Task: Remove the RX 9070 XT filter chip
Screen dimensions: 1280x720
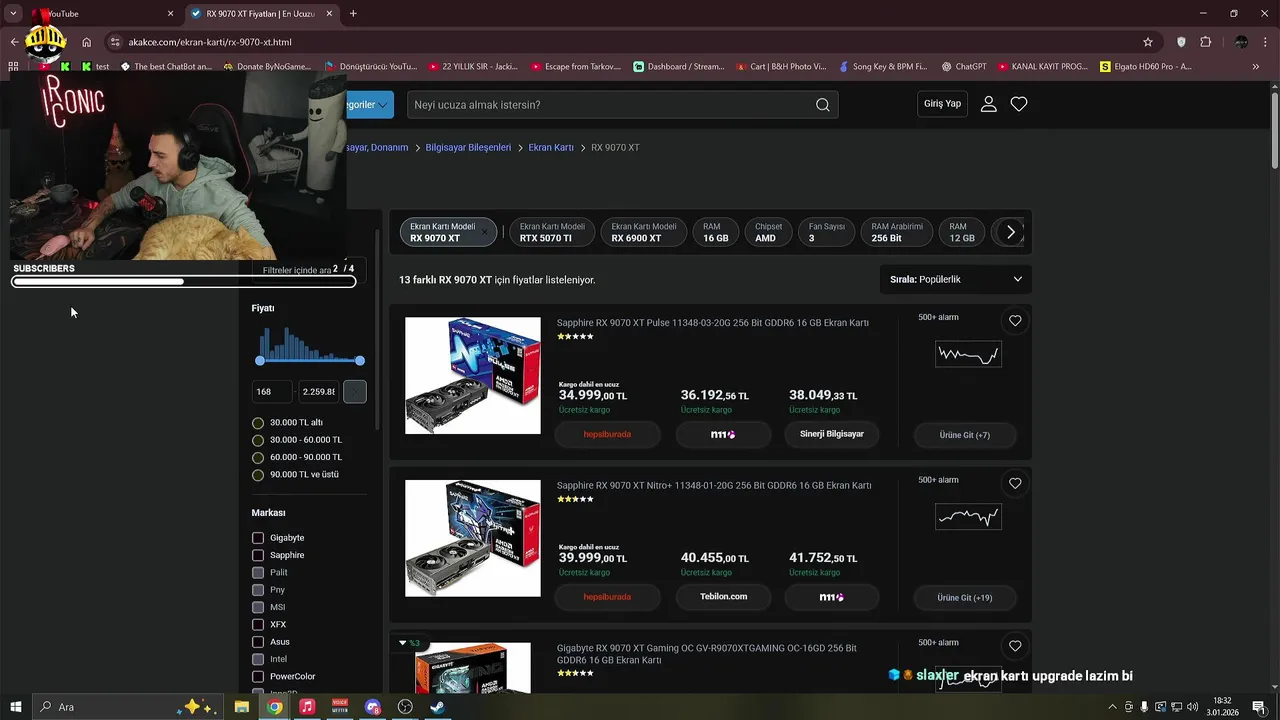Action: (484, 232)
